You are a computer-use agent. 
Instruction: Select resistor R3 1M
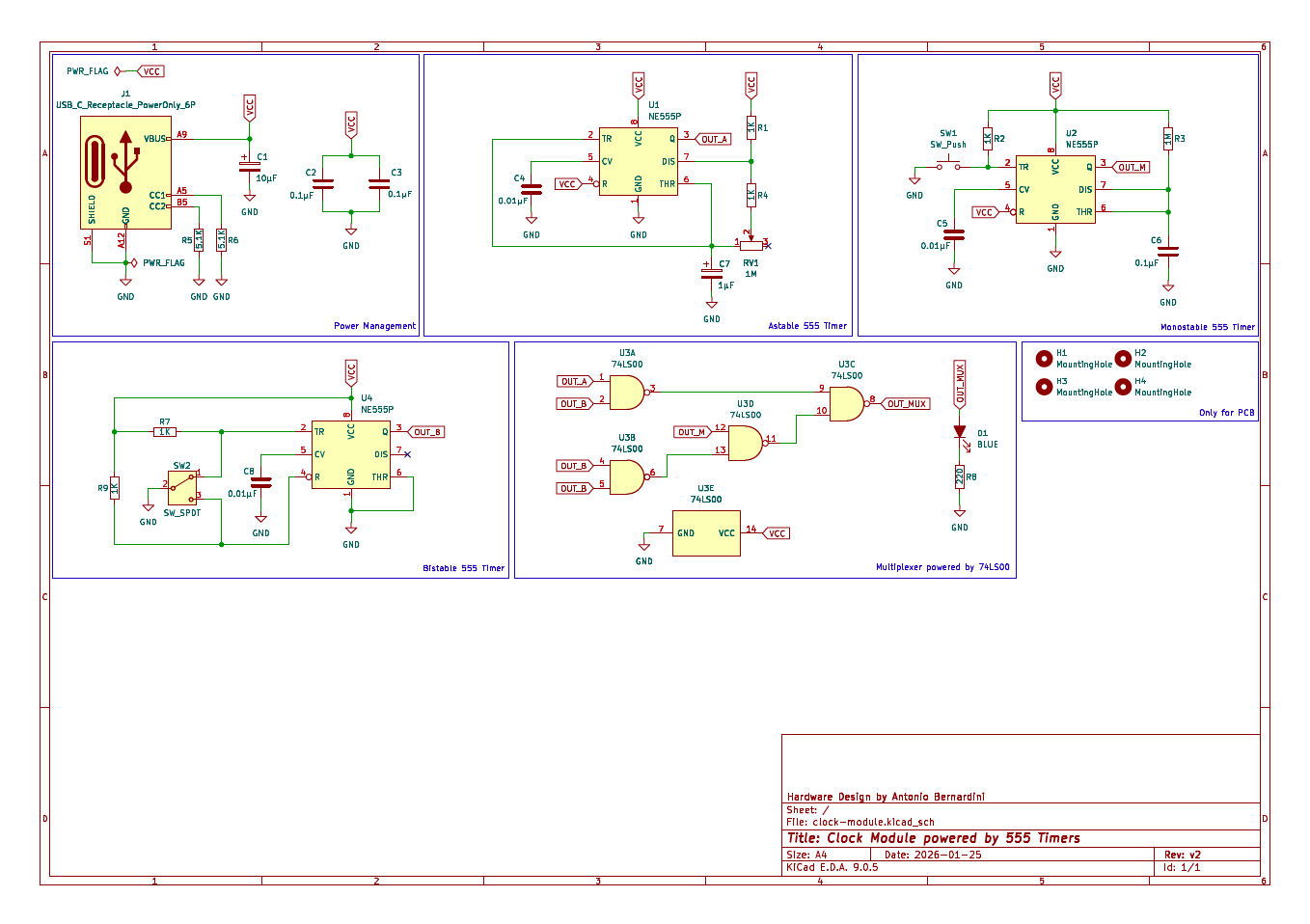(1168, 139)
